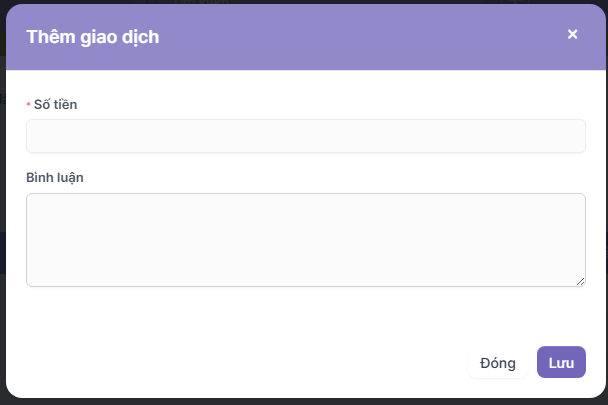Click inside the Bình luận text area
The width and height of the screenshot is (608, 405).
click(x=305, y=240)
